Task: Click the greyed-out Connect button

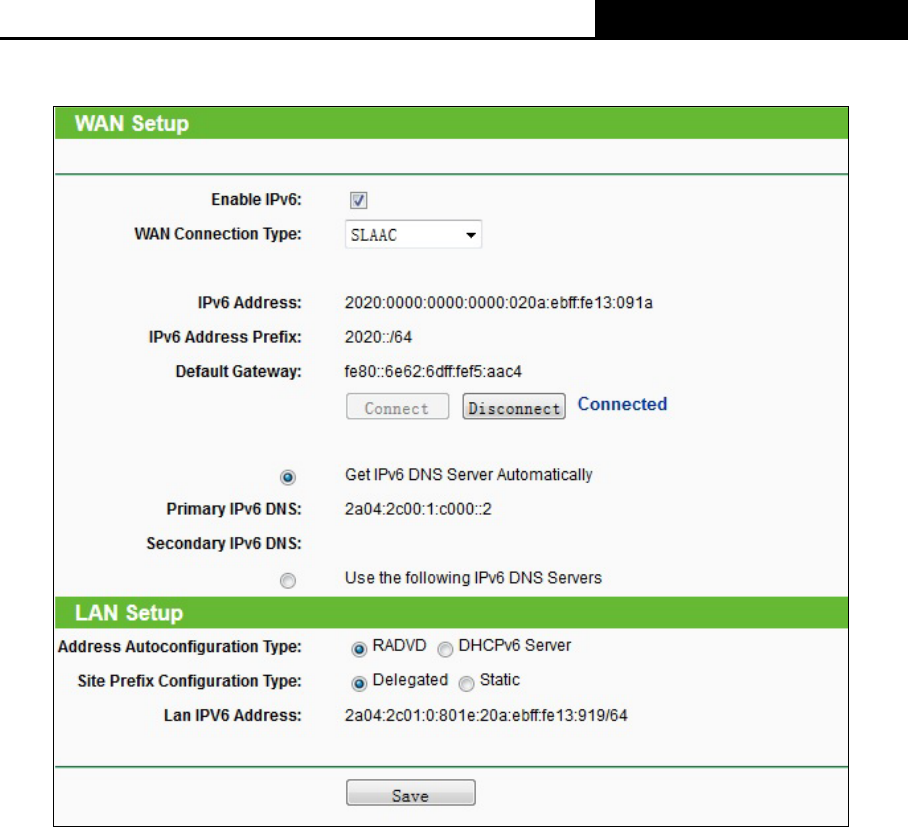Action: coord(397,407)
